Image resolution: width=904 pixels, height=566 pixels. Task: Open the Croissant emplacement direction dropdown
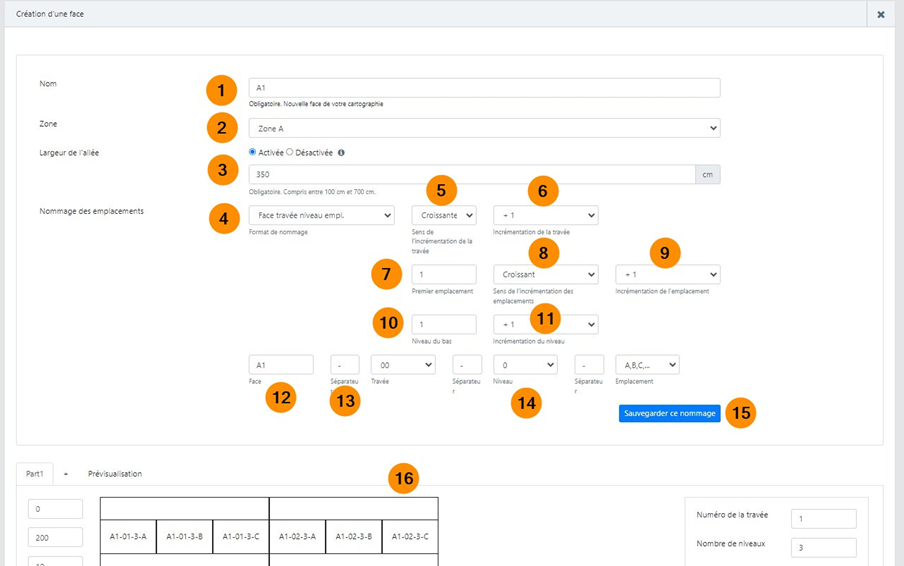[x=545, y=274]
